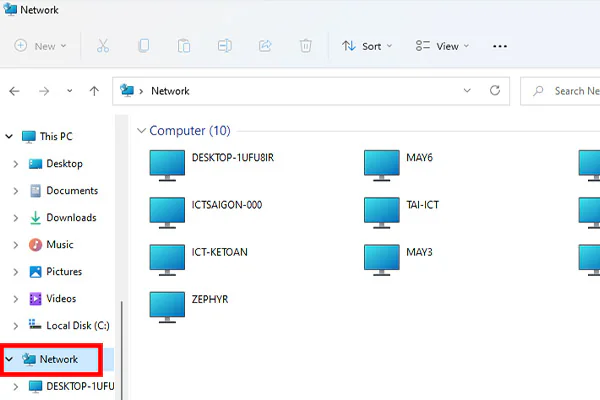Click the Paste clipboard icon
Viewport: 600px width, 400px height.
(x=184, y=46)
